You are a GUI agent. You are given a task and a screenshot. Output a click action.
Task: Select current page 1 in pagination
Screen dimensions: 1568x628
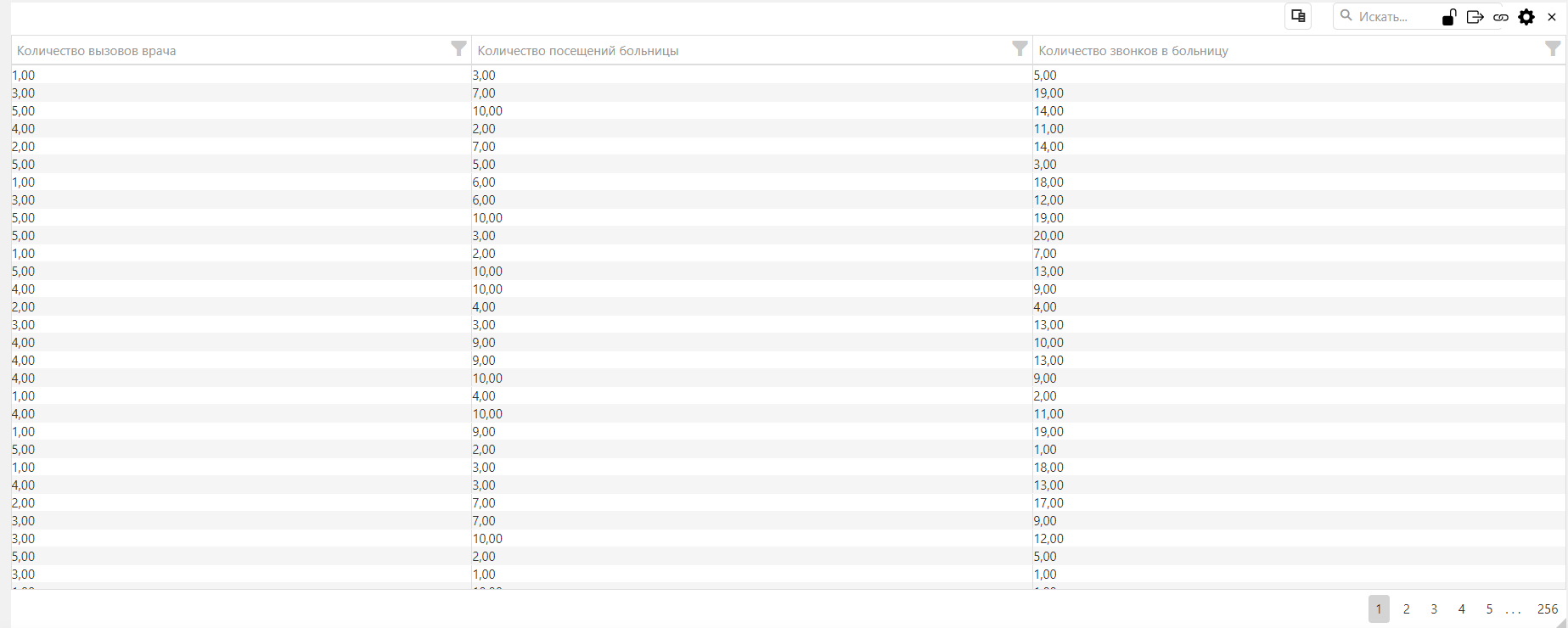(1379, 609)
